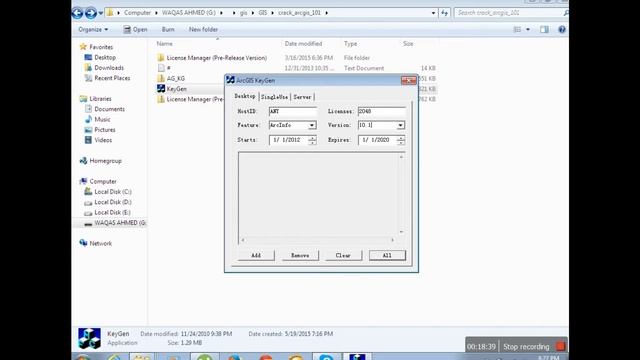Open the Videos library

point(103,140)
